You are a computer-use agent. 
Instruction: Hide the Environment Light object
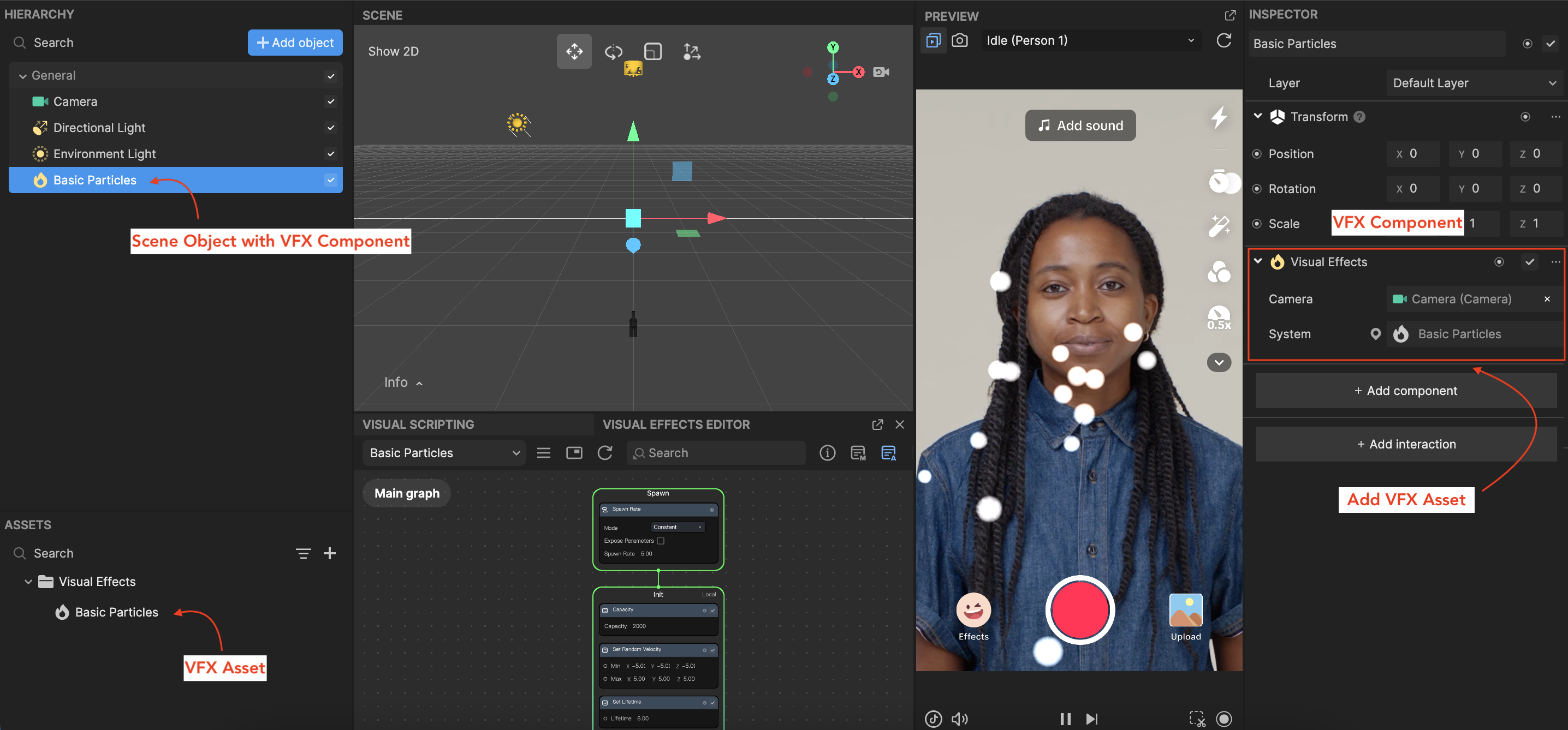(x=330, y=154)
